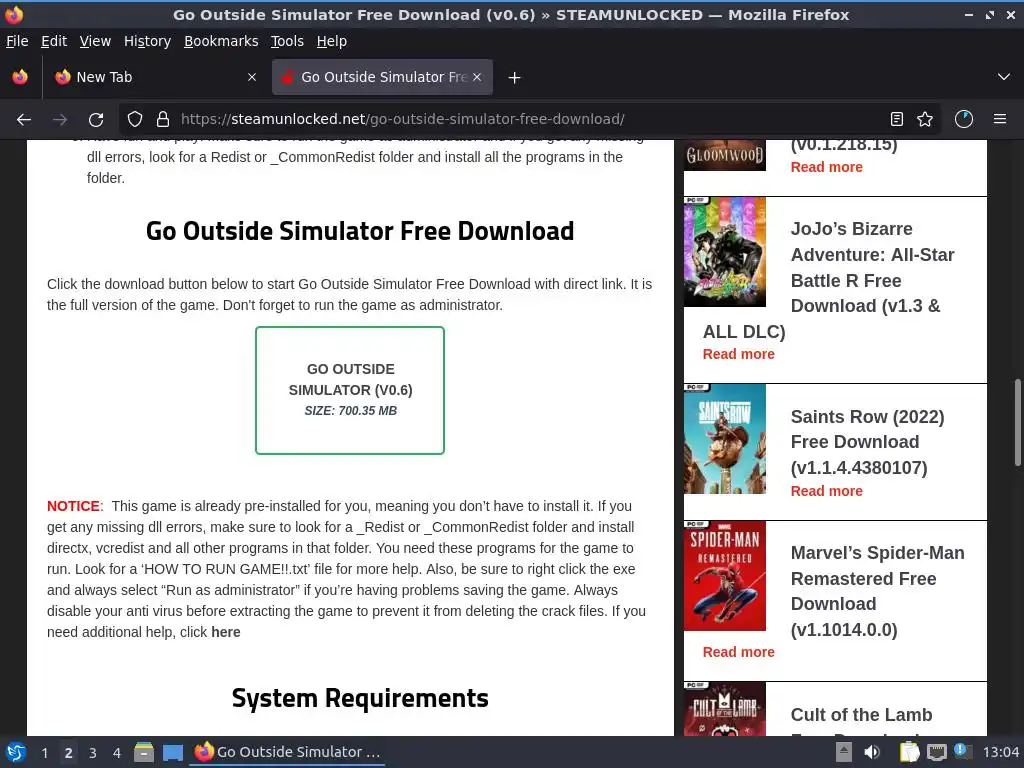The height and width of the screenshot is (768, 1024).
Task: Click the 13:04 clock in taskbar
Action: coord(1000,752)
